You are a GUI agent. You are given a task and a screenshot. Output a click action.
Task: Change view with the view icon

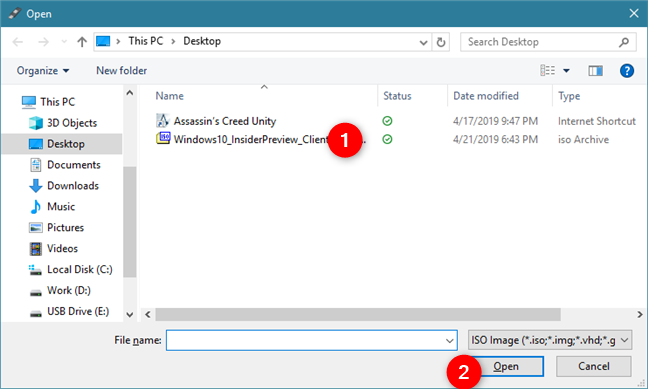[x=548, y=71]
